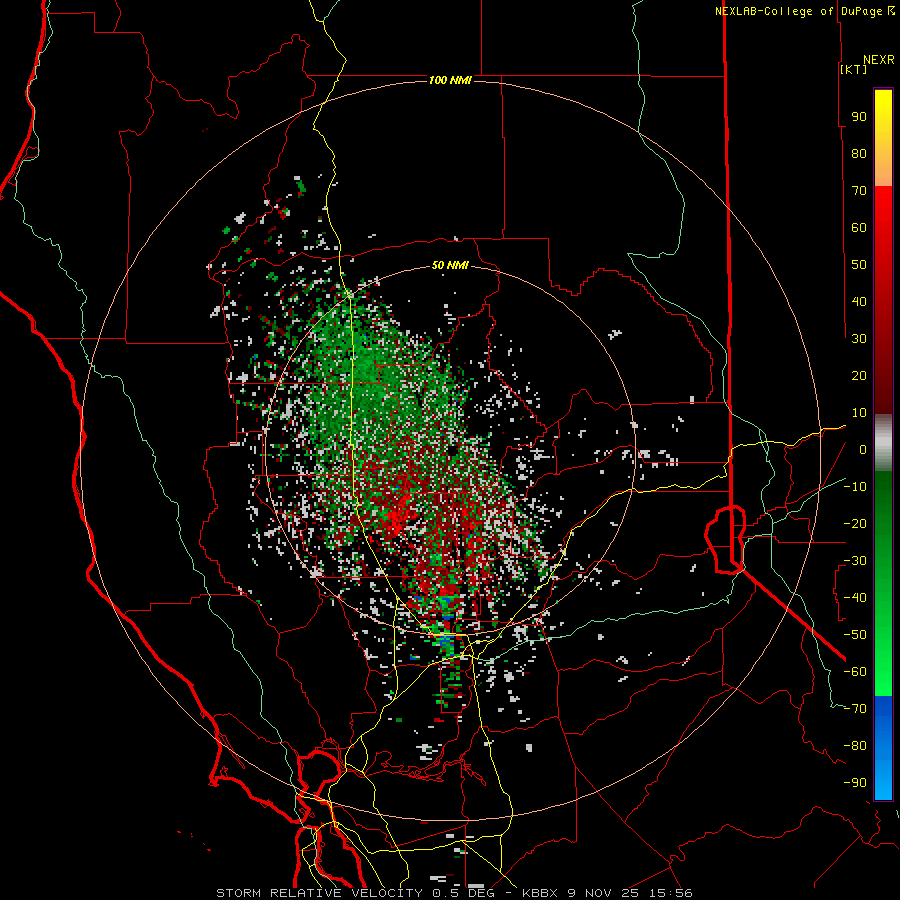Click the NEXR label above the color bar

tap(879, 60)
